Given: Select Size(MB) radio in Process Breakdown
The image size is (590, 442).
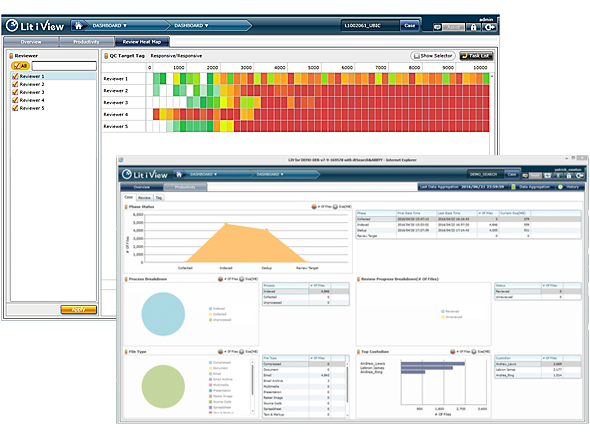Looking at the screenshot, I should click(x=242, y=279).
